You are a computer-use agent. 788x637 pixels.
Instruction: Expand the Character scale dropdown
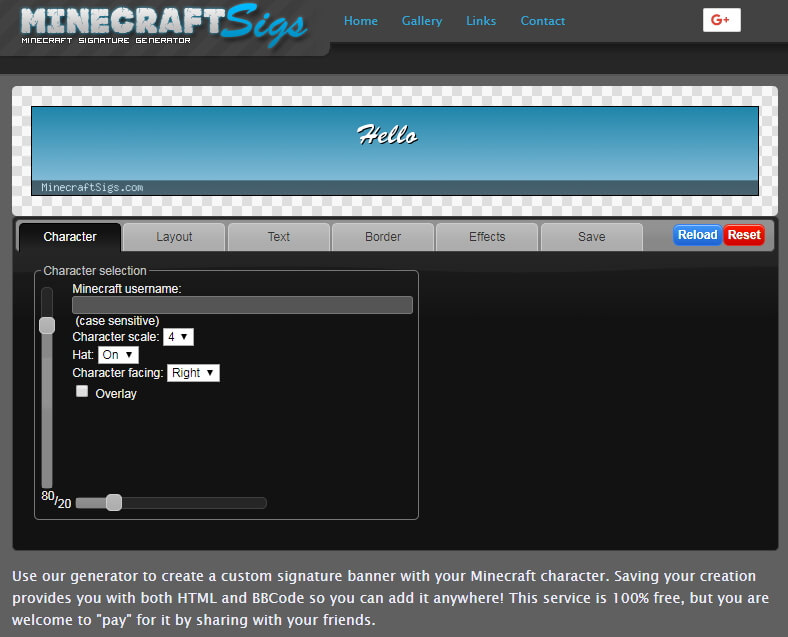pyautogui.click(x=178, y=337)
